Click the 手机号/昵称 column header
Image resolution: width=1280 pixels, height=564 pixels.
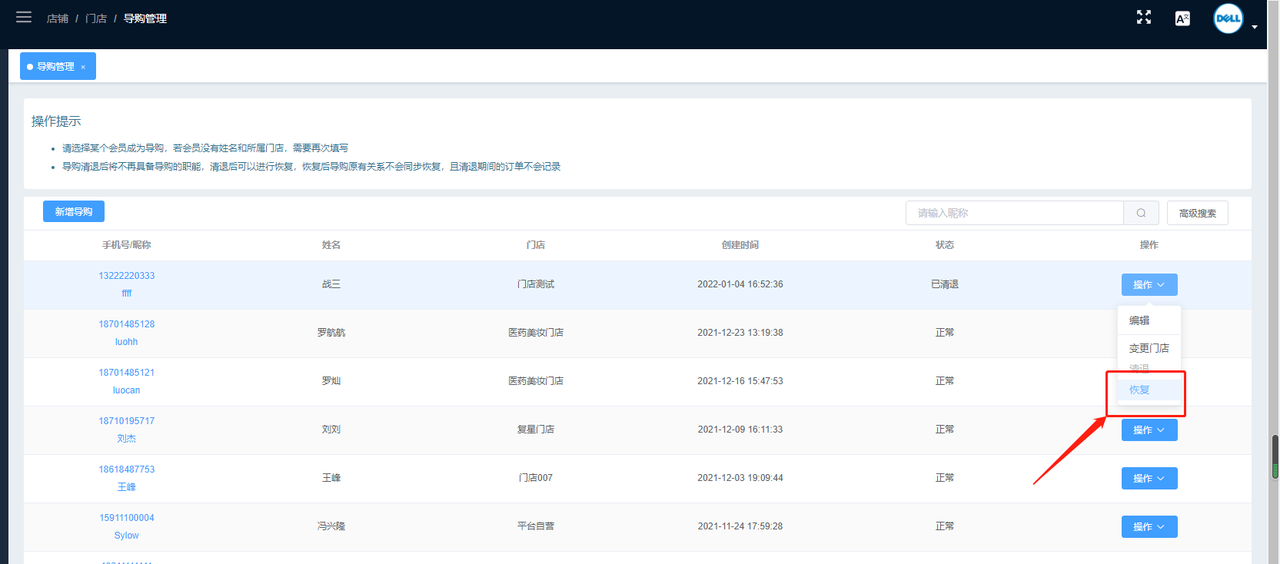[x=126, y=245]
